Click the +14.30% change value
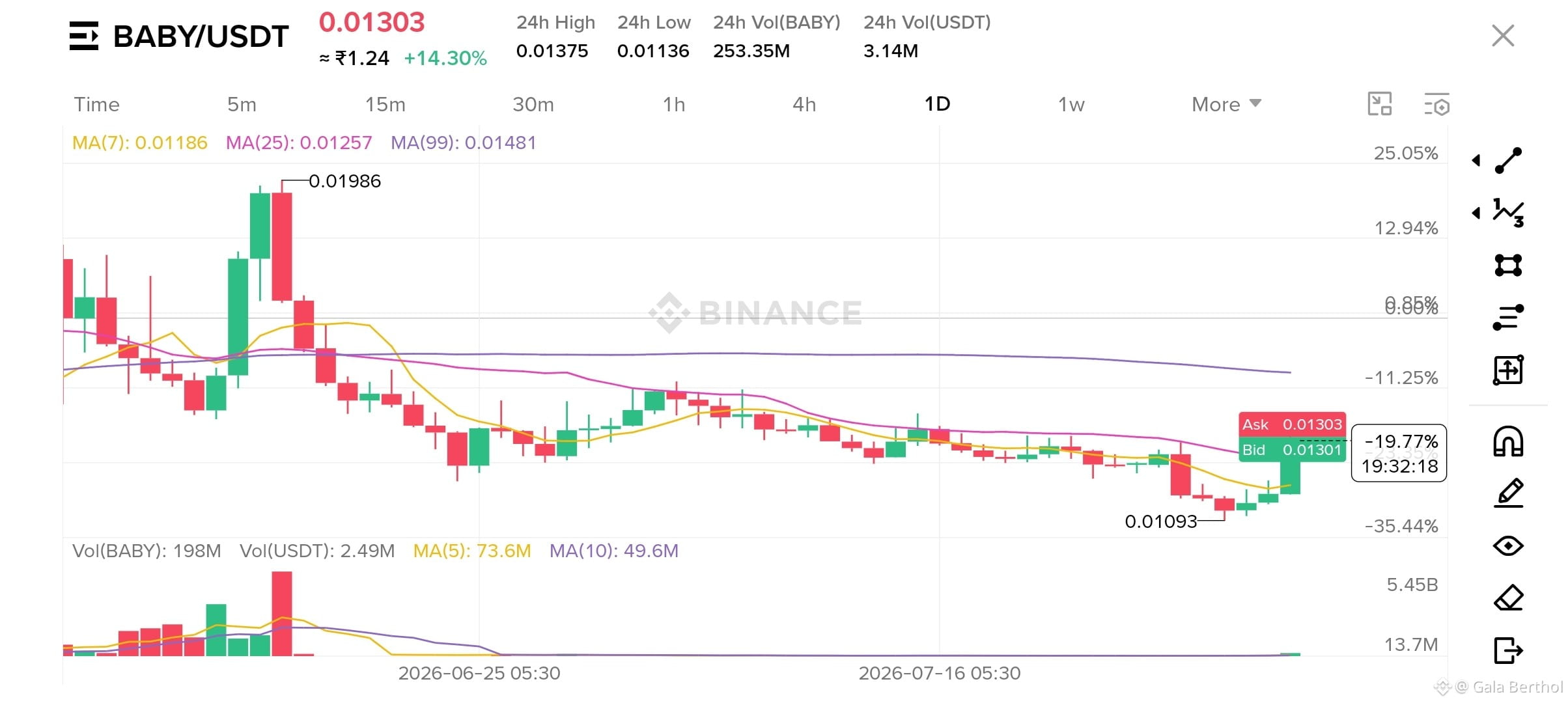Screen dimensions: 1568x703 [x=445, y=59]
